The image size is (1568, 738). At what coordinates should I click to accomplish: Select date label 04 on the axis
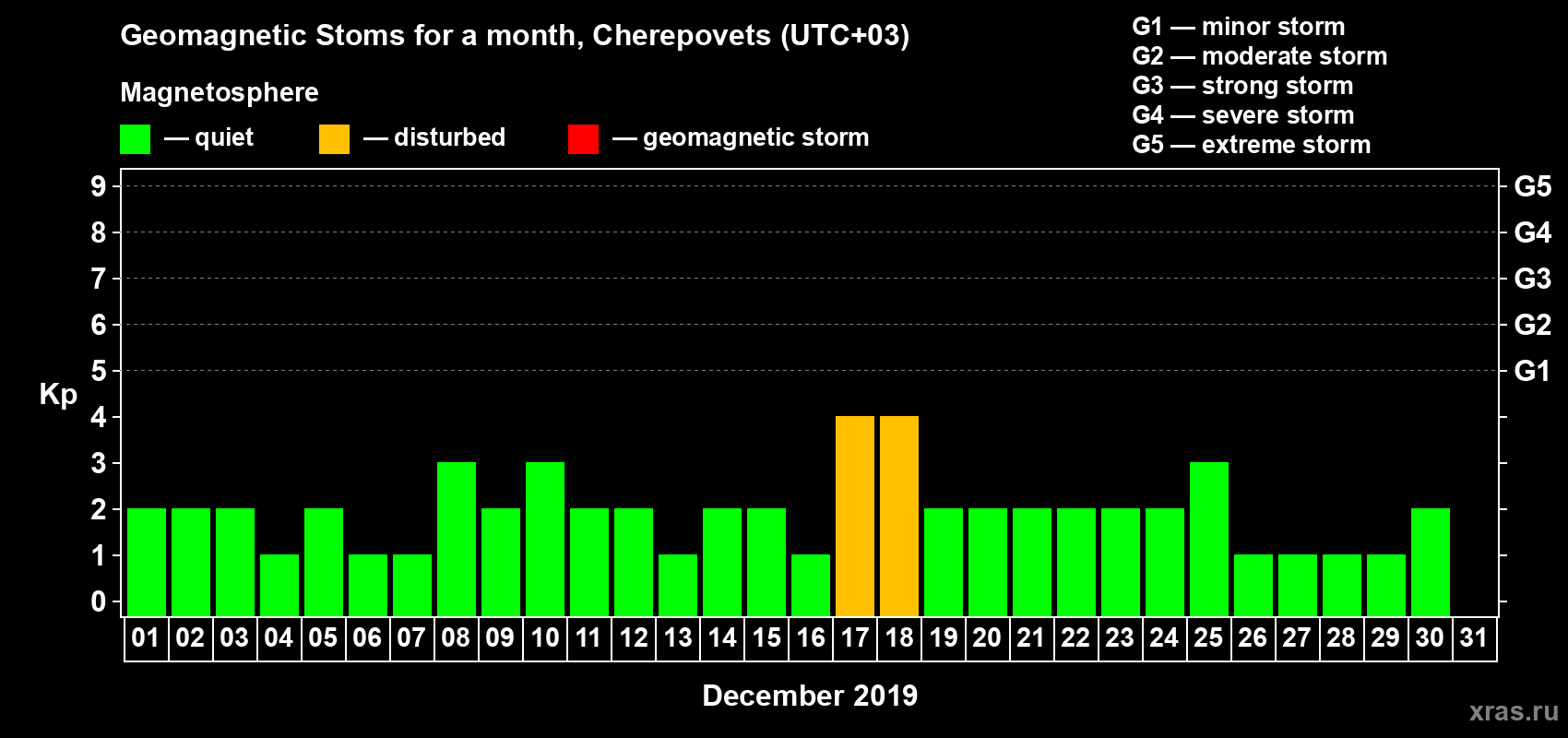(279, 638)
